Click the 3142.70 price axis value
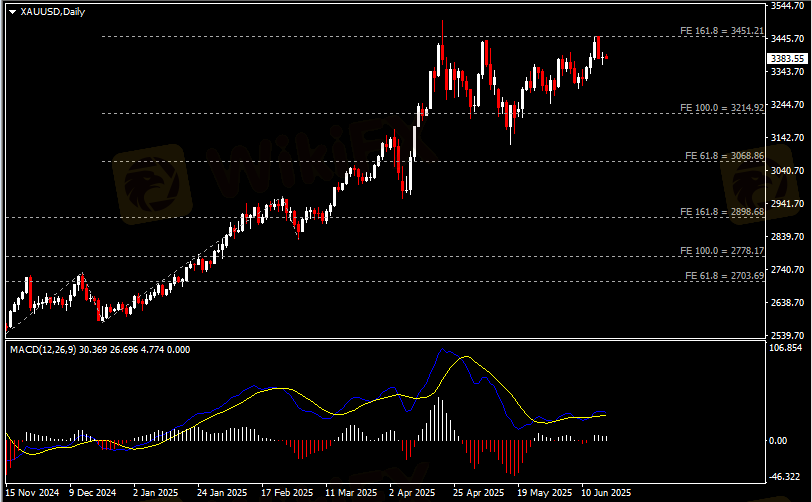 [787, 138]
